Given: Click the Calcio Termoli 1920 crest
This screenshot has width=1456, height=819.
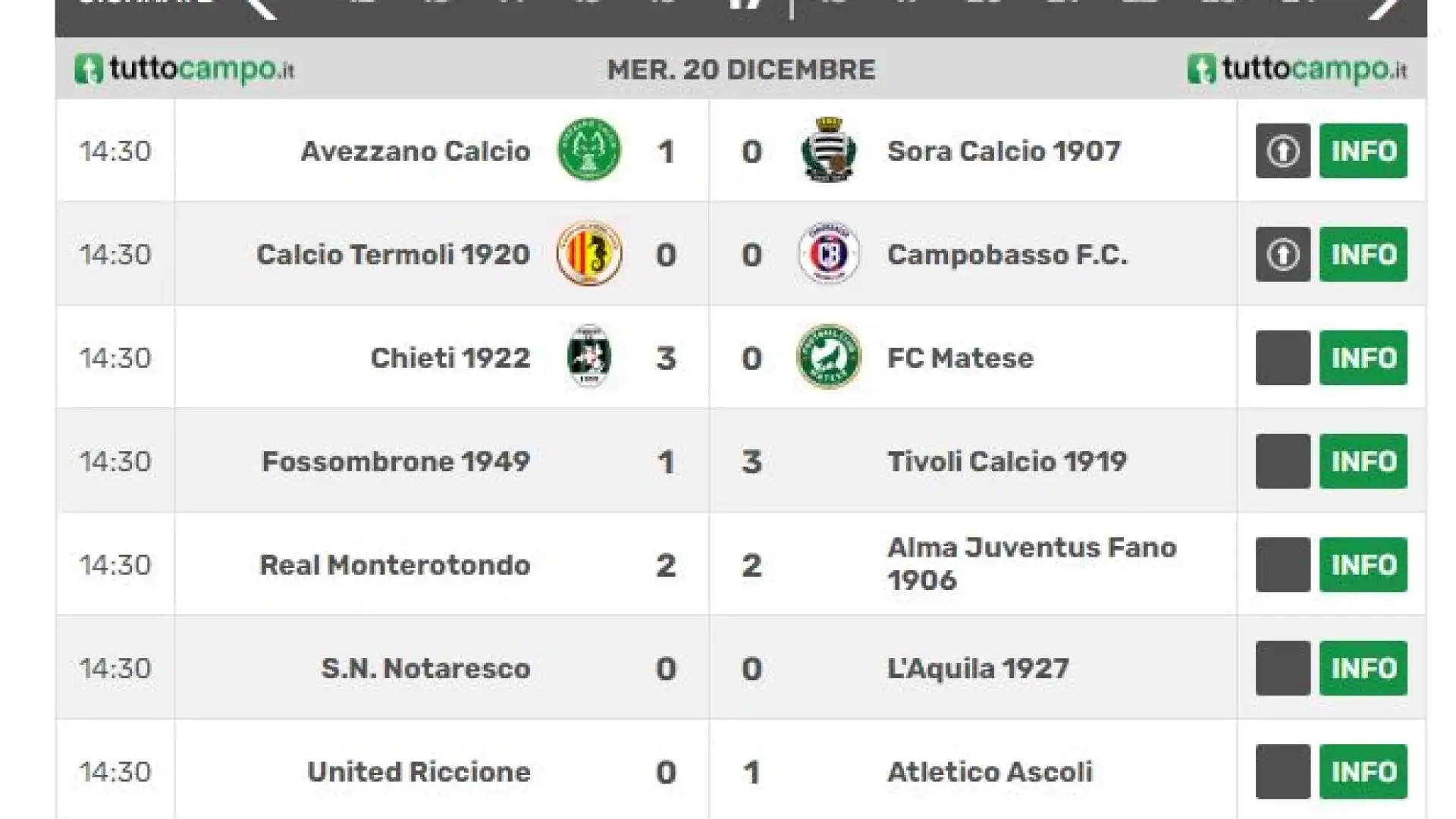Looking at the screenshot, I should point(589,253).
